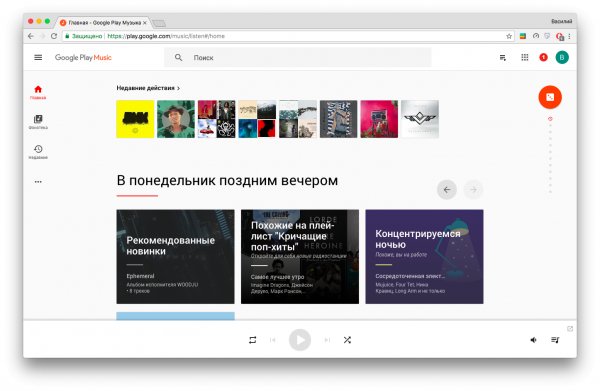Bookmark page with star icon
Screen dimensions: 600x391
point(509,36)
